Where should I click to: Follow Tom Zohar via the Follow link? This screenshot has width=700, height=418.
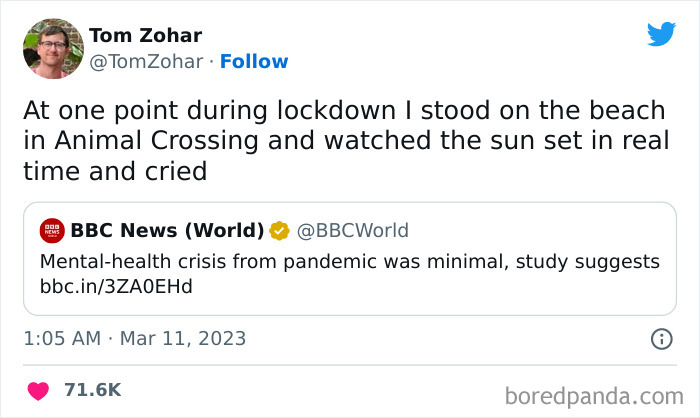click(254, 62)
